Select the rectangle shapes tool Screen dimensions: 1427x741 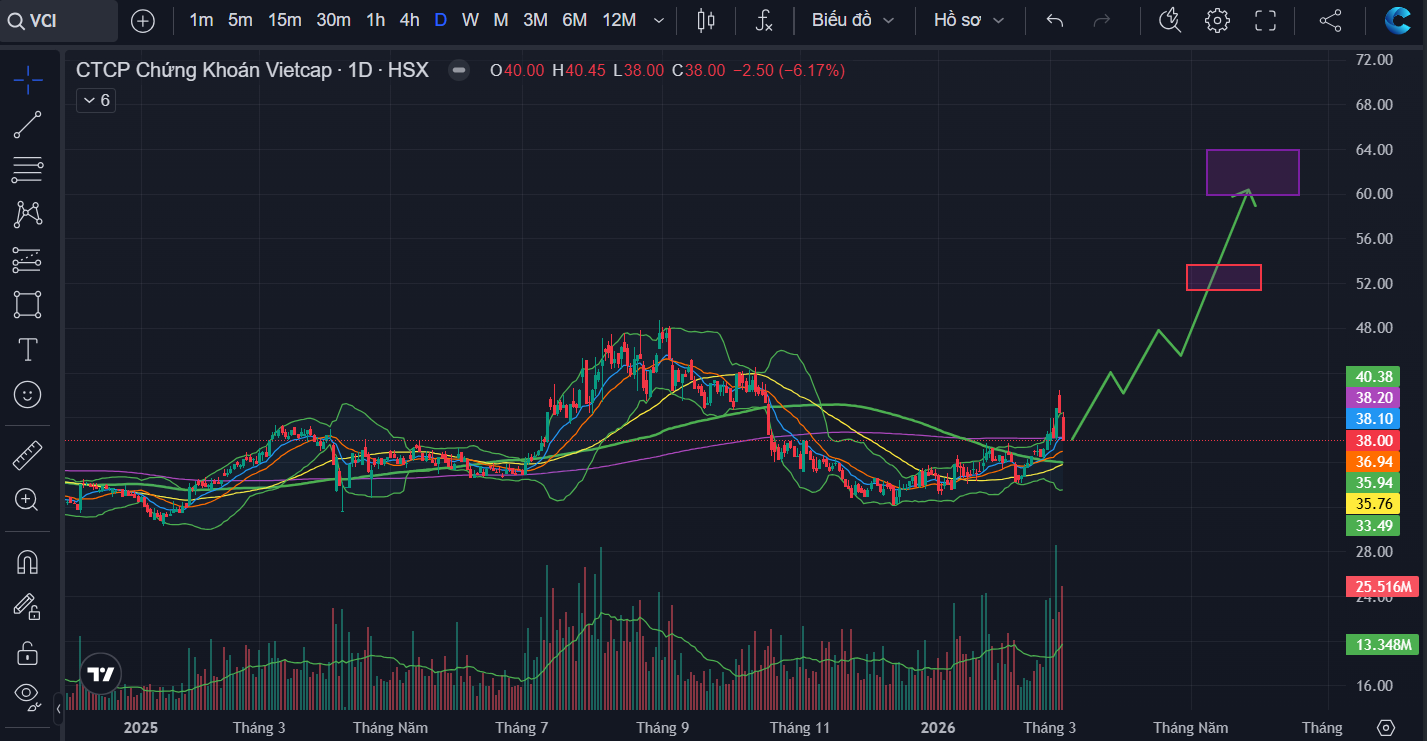click(28, 304)
